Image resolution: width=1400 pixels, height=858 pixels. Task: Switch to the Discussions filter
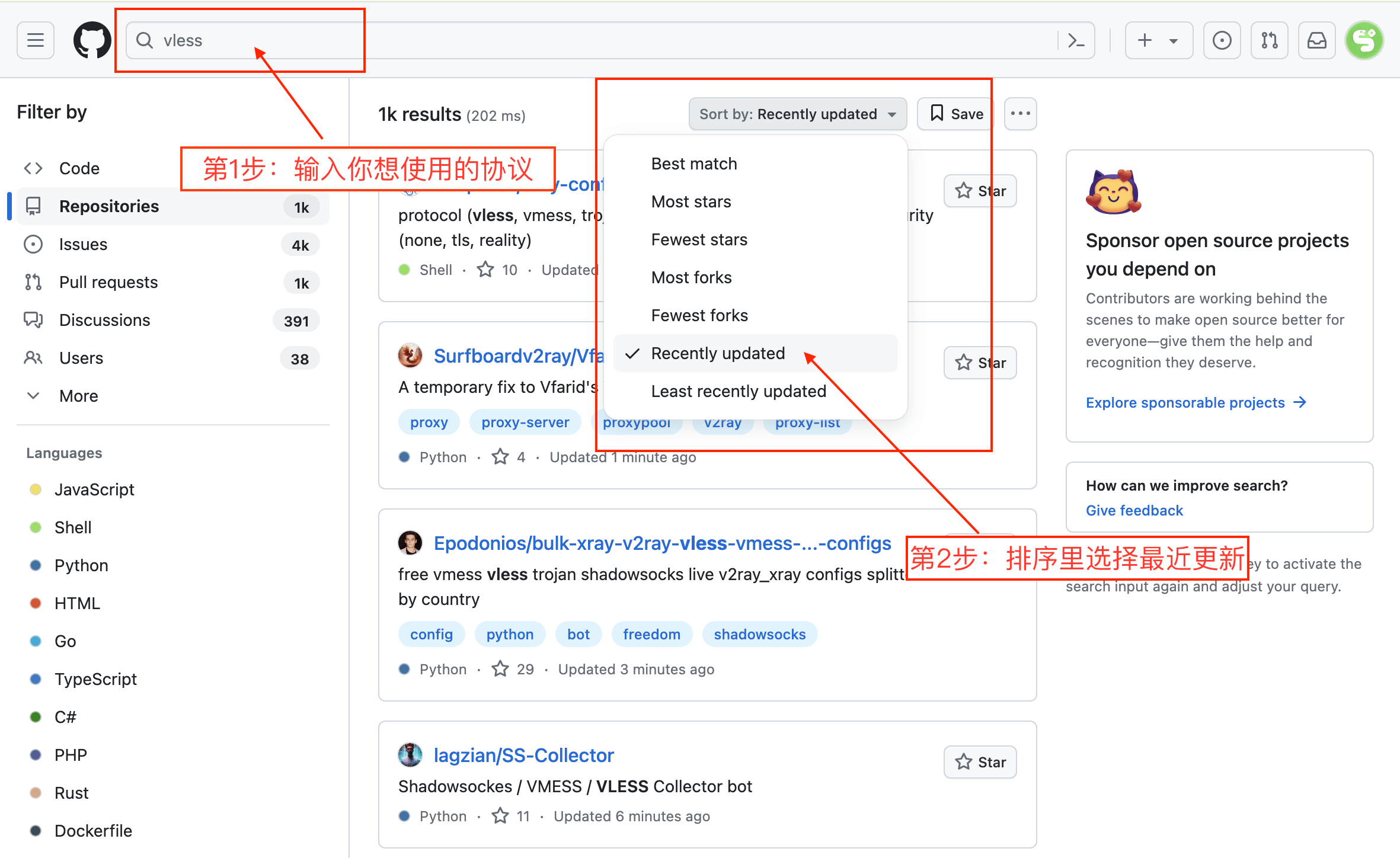tap(105, 319)
